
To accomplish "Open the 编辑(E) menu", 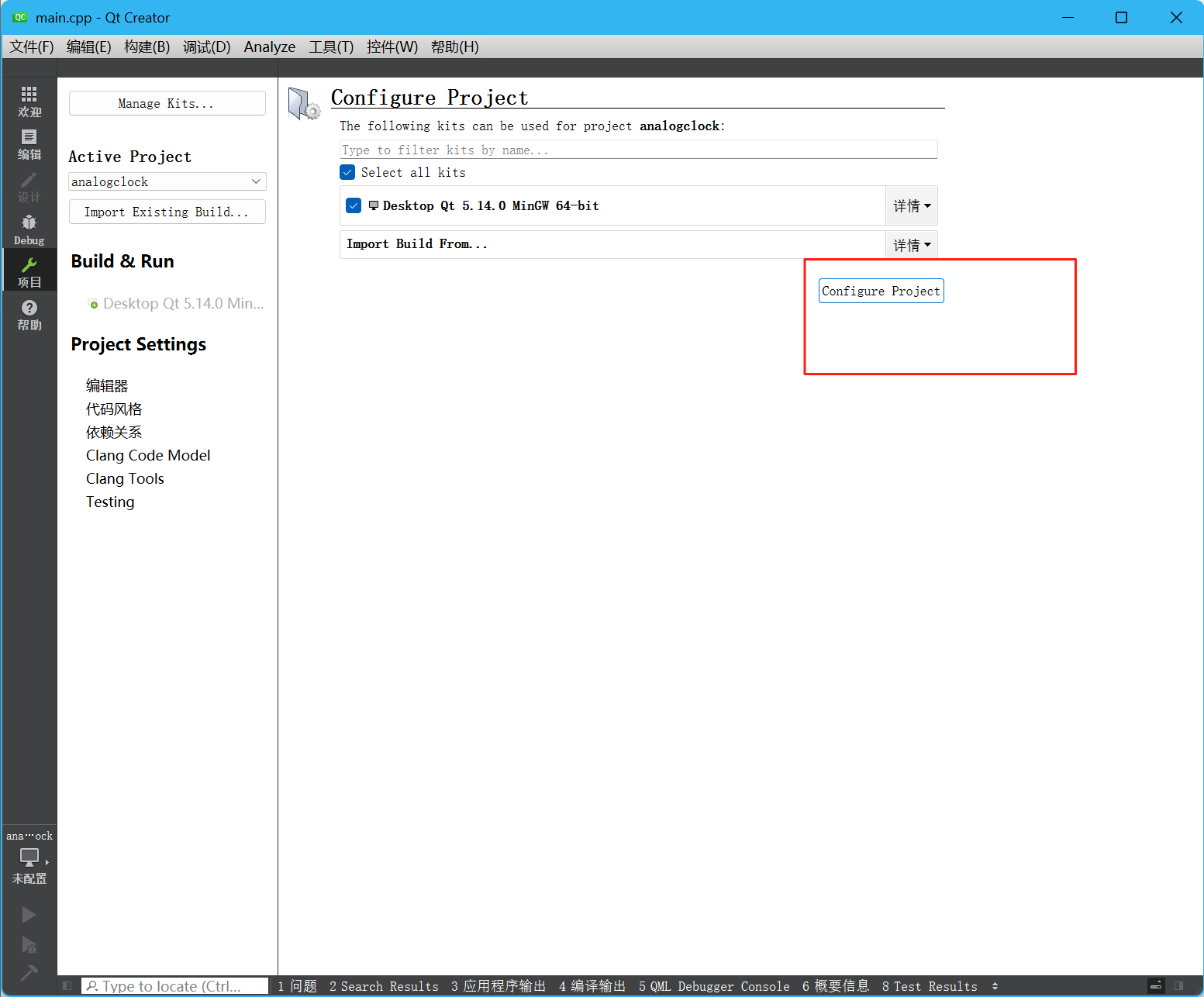I will [89, 47].
